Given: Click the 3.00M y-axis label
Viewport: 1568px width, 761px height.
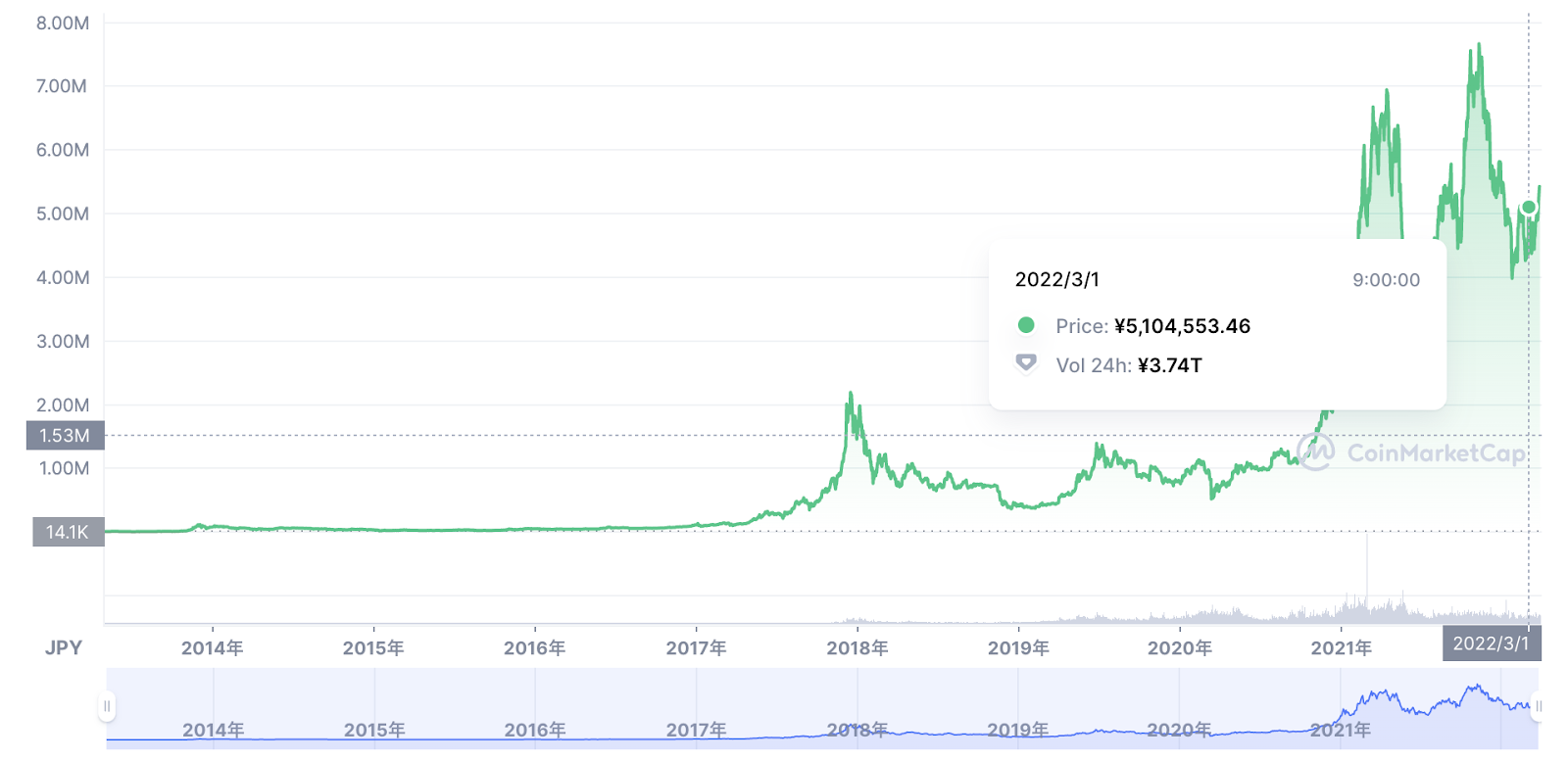Looking at the screenshot, I should pyautogui.click(x=63, y=341).
